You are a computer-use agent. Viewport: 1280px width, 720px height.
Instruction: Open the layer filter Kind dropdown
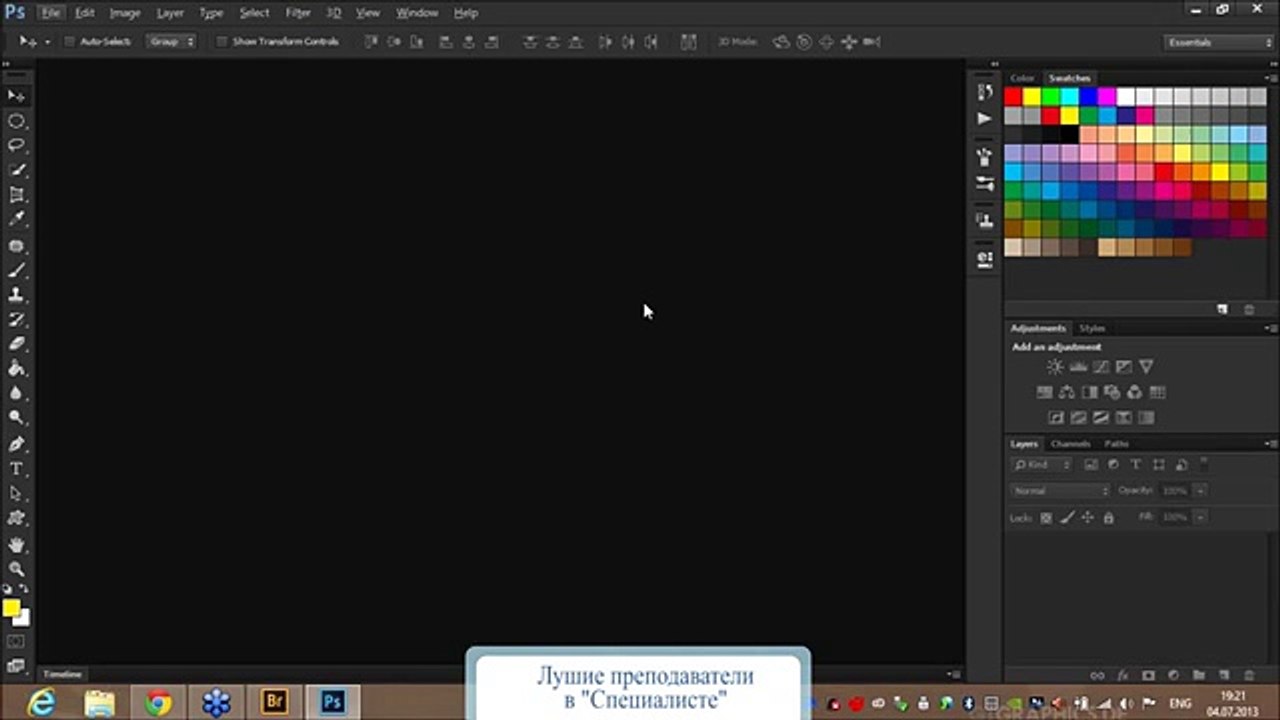[x=1042, y=465]
